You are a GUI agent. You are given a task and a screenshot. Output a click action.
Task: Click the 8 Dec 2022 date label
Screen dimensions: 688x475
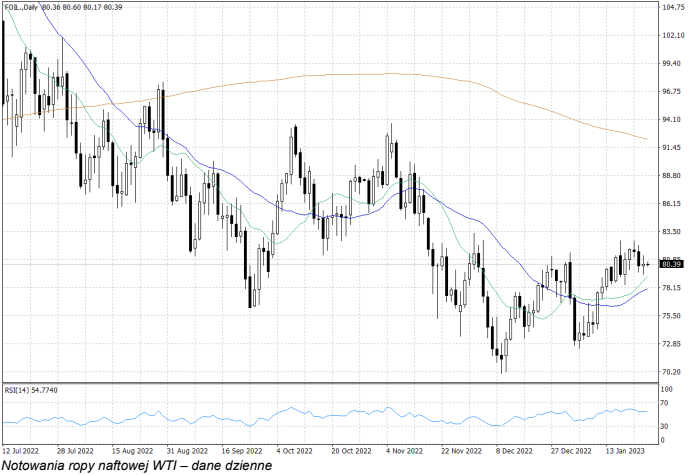point(514,450)
